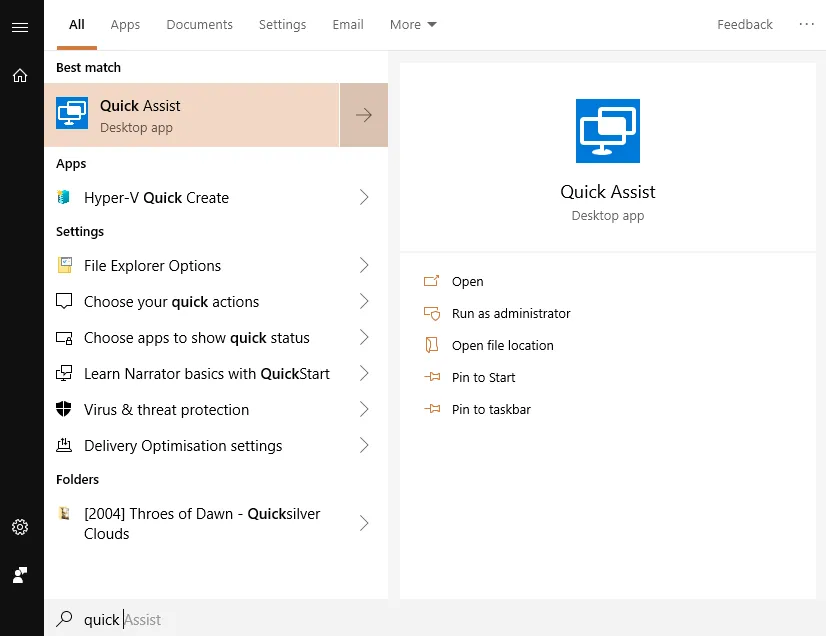Expand the Virus & threat protection chevron
826x636 pixels.
click(x=363, y=409)
